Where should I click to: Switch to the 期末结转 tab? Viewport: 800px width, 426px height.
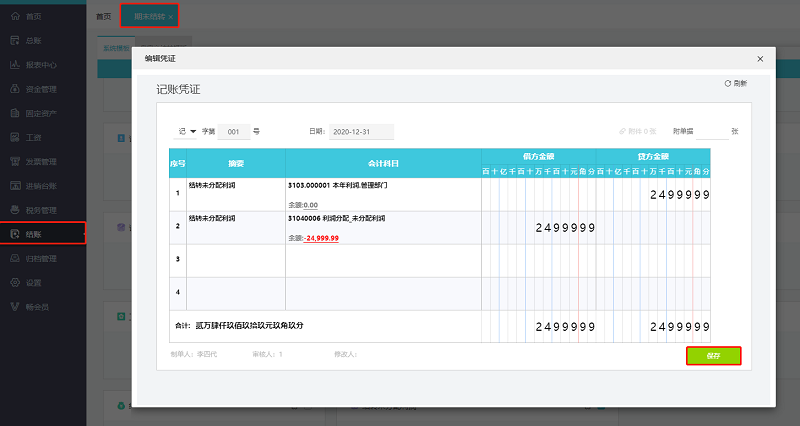[x=150, y=17]
